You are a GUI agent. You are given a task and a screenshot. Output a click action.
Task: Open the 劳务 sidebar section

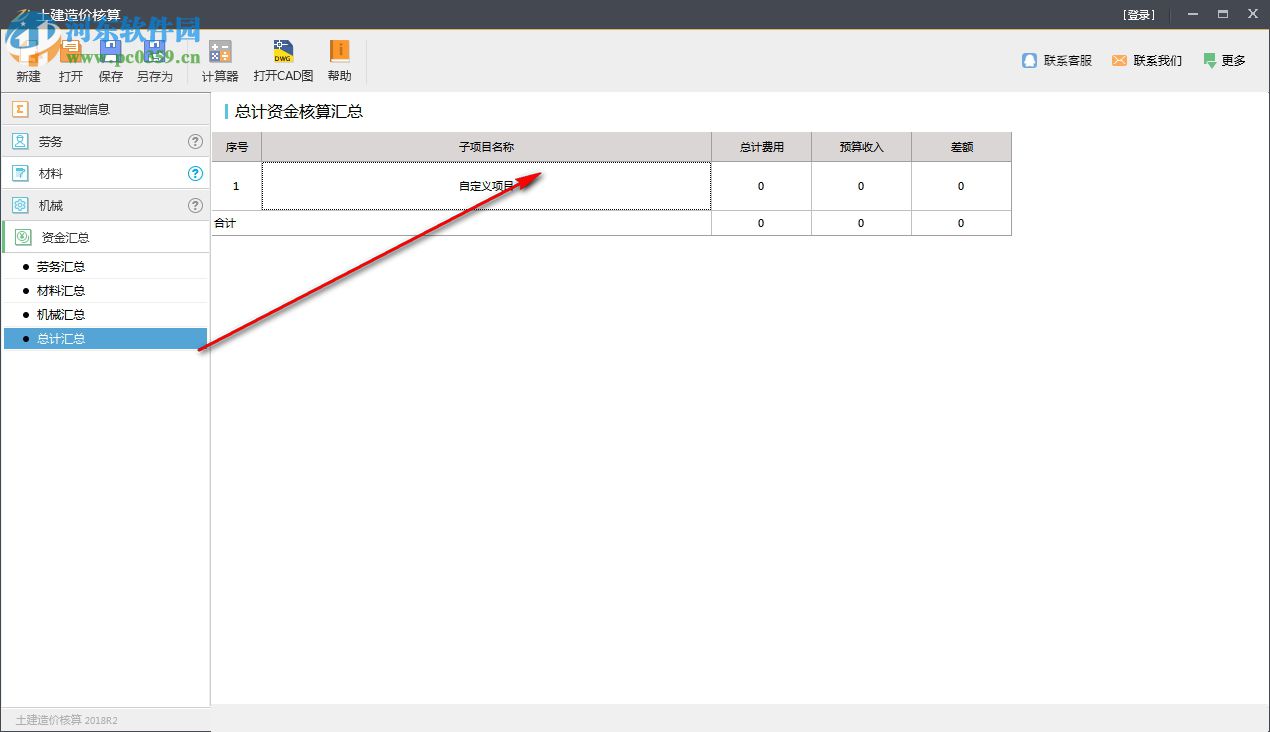pyautogui.click(x=105, y=141)
